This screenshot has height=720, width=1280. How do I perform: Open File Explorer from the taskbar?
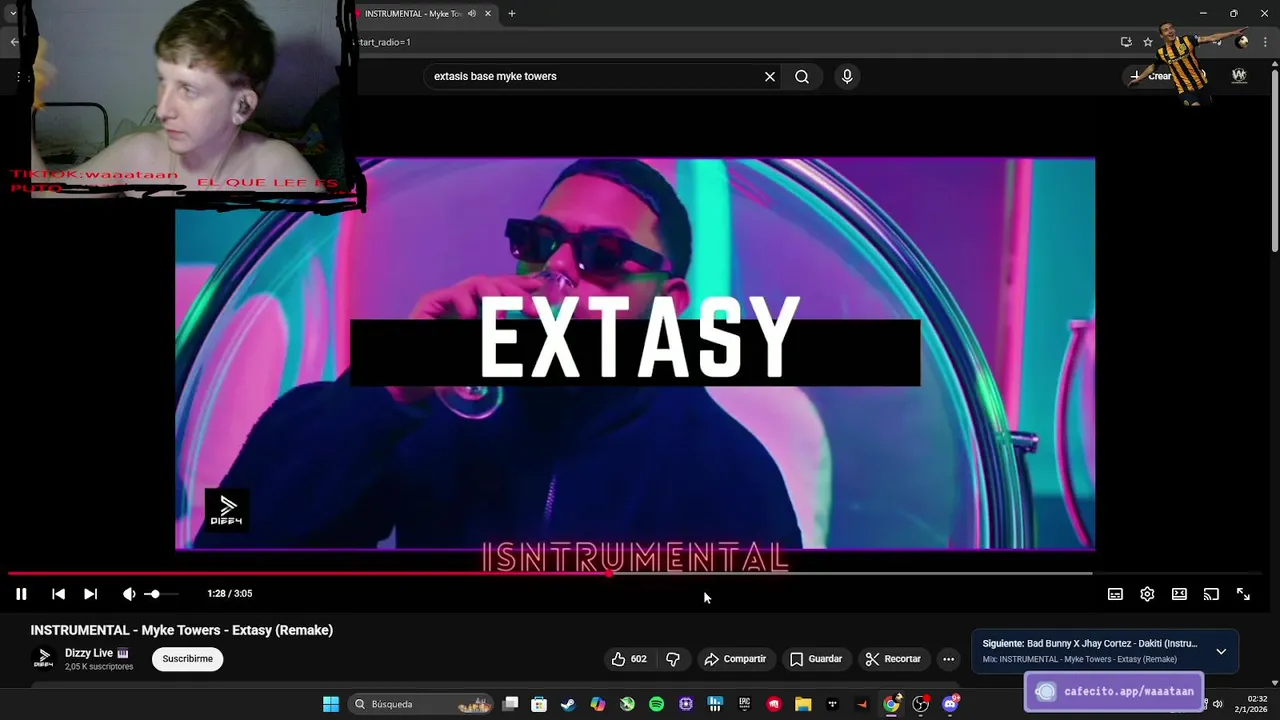pos(803,704)
